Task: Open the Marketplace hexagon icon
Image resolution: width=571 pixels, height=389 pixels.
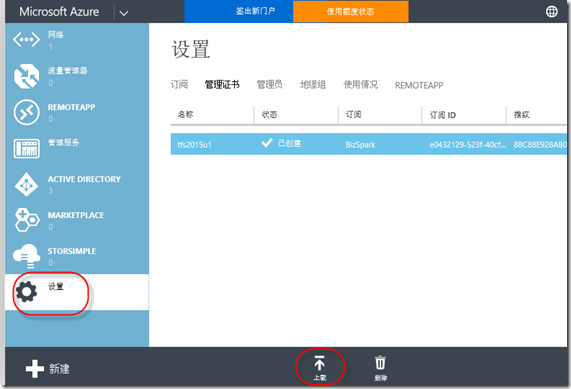Action: pyautogui.click(x=27, y=220)
